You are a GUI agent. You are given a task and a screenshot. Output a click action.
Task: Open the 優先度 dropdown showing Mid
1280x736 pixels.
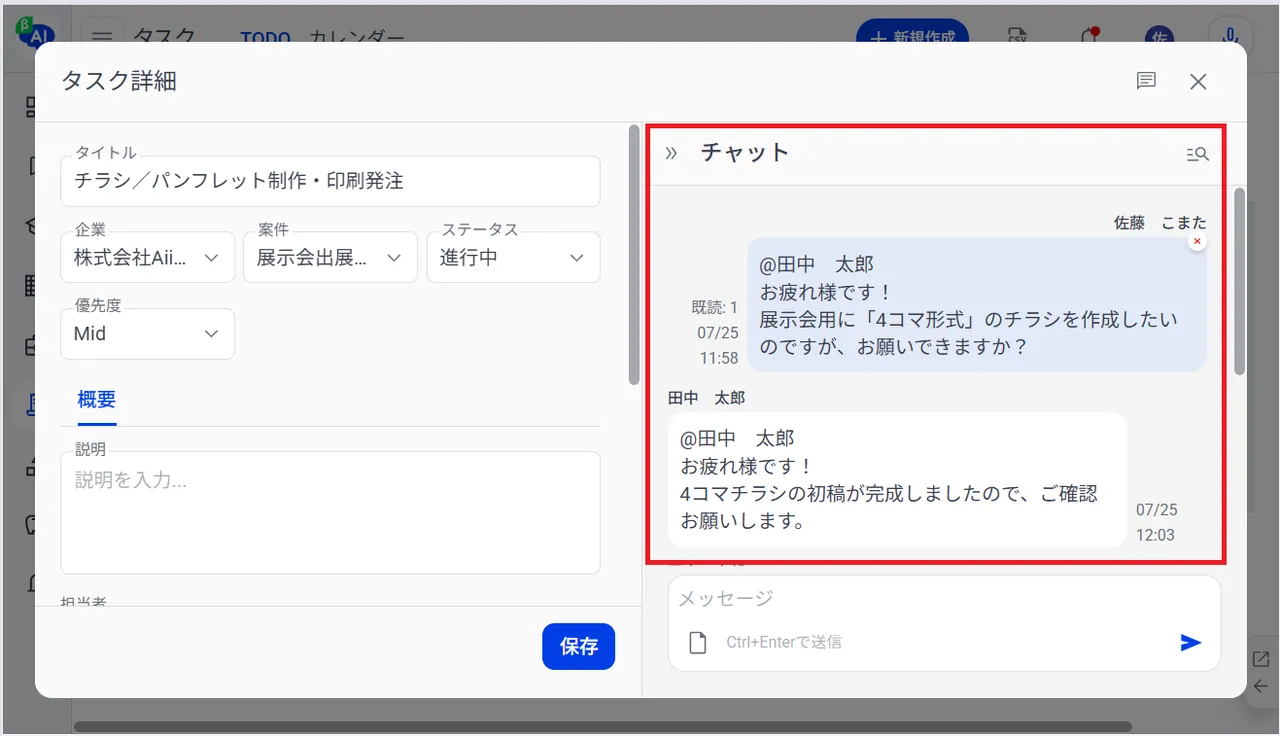(x=147, y=334)
